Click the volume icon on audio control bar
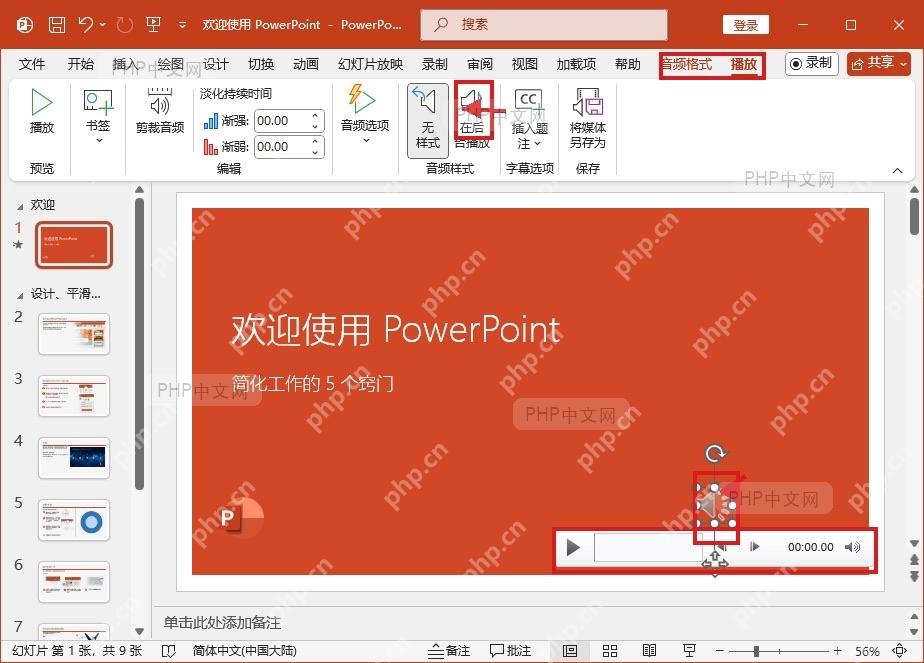 pyautogui.click(x=852, y=547)
